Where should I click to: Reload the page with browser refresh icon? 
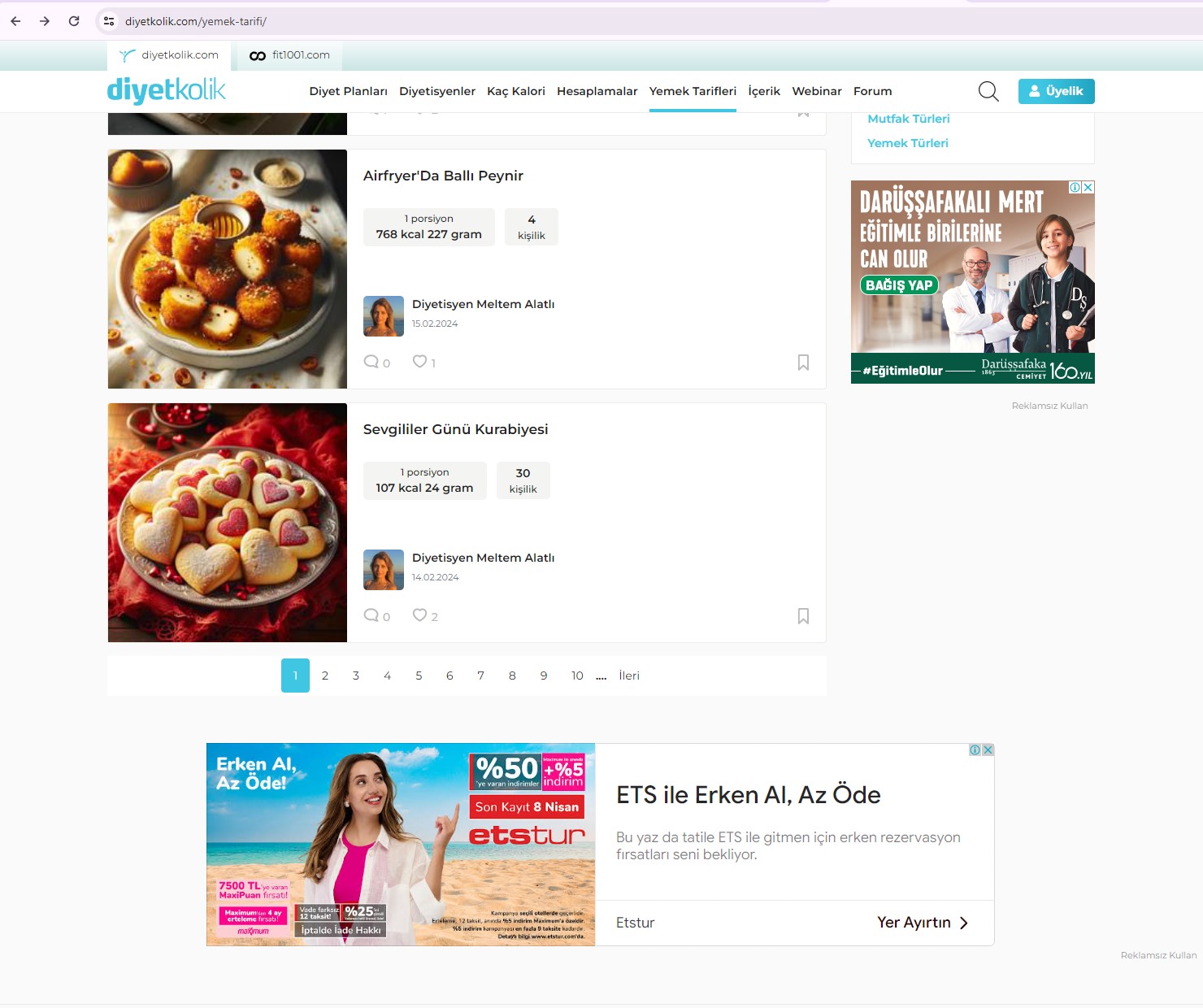74,21
